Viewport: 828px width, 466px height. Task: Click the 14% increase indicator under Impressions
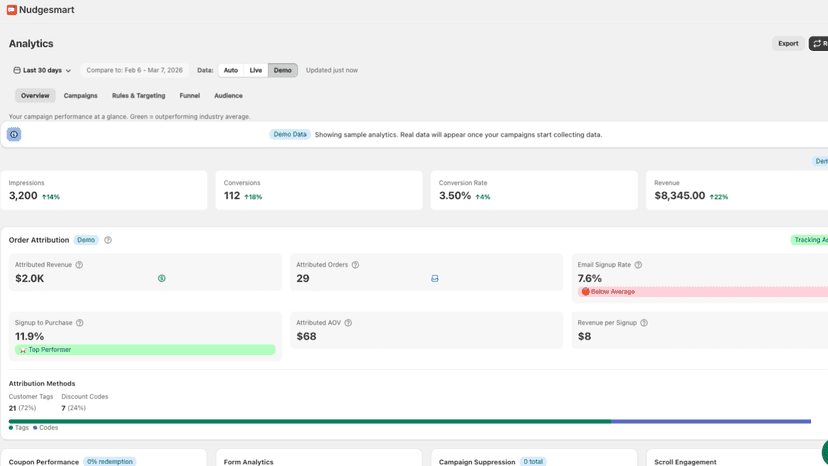51,197
